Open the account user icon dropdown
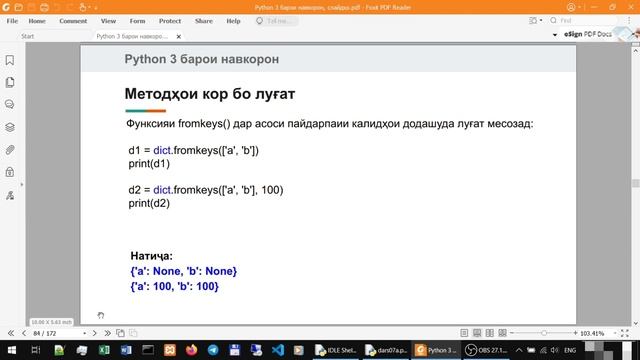The image size is (640, 360). click(x=573, y=7)
